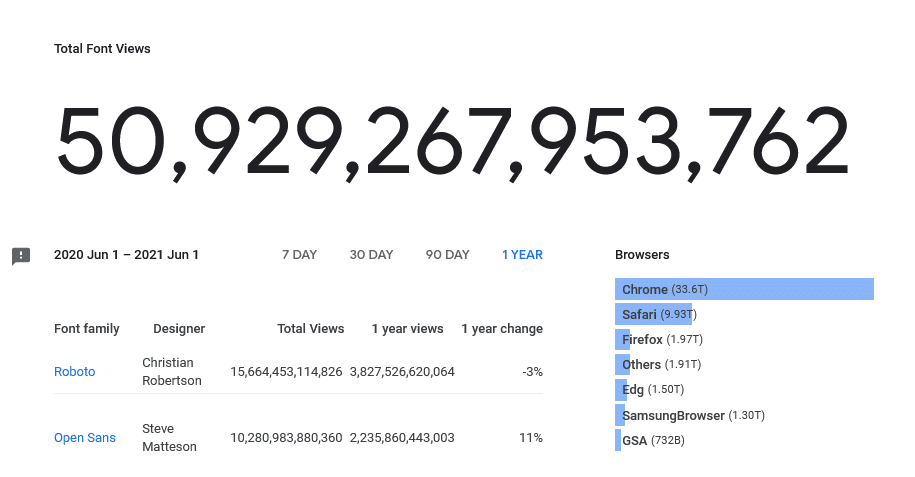Sort by 1 year change column

502,329
